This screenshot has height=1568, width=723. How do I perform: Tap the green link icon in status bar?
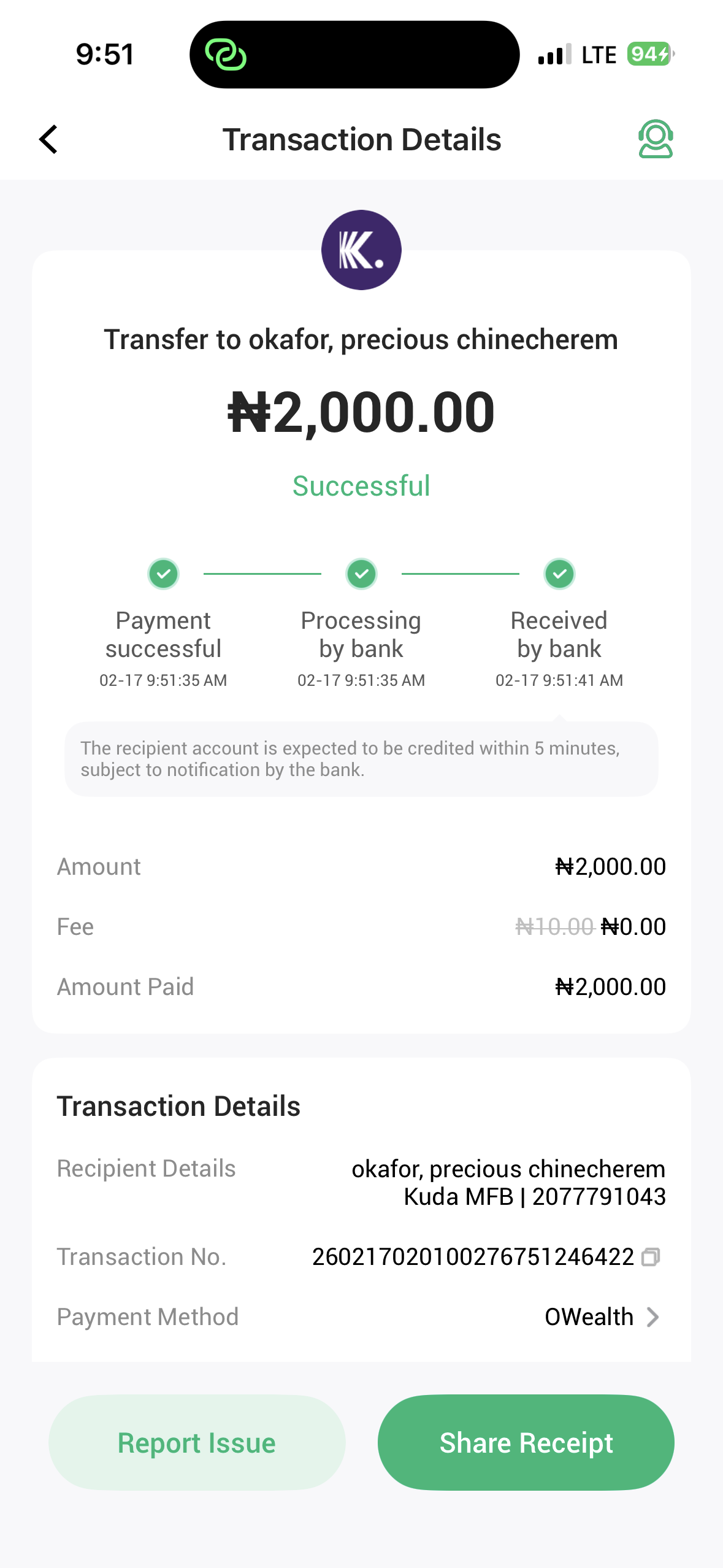pos(226,55)
